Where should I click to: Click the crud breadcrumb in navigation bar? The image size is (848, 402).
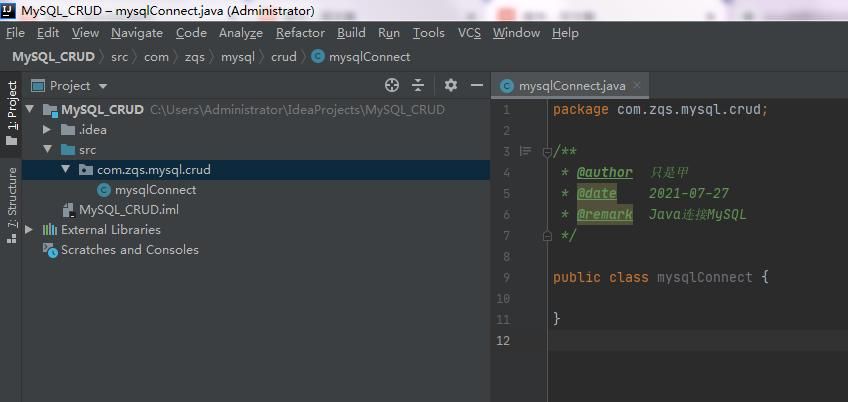coord(284,57)
